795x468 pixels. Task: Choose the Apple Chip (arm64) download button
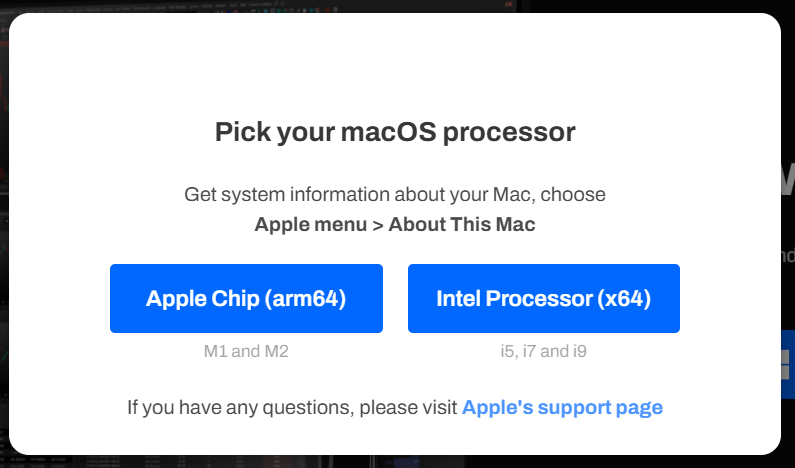tap(246, 298)
